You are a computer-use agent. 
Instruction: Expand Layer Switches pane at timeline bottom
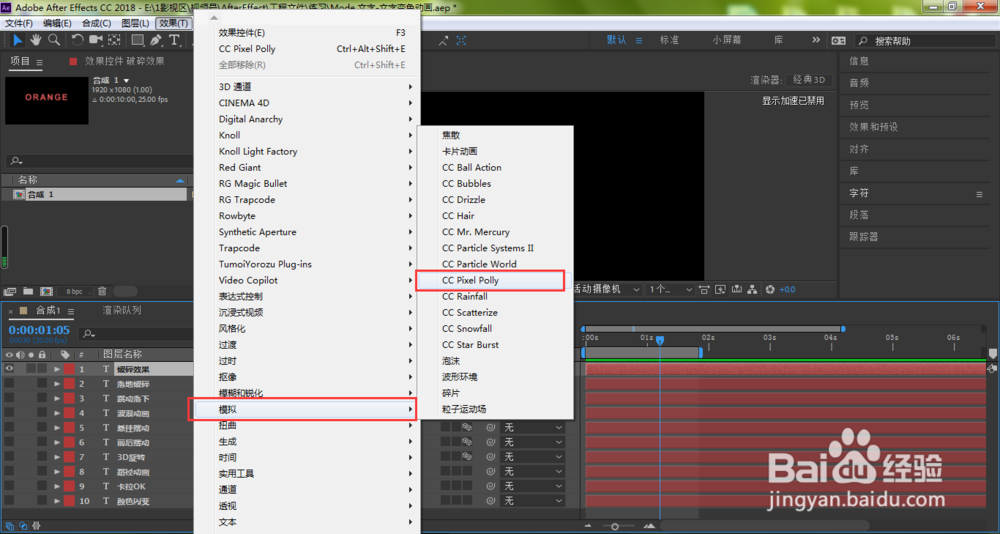point(9,526)
